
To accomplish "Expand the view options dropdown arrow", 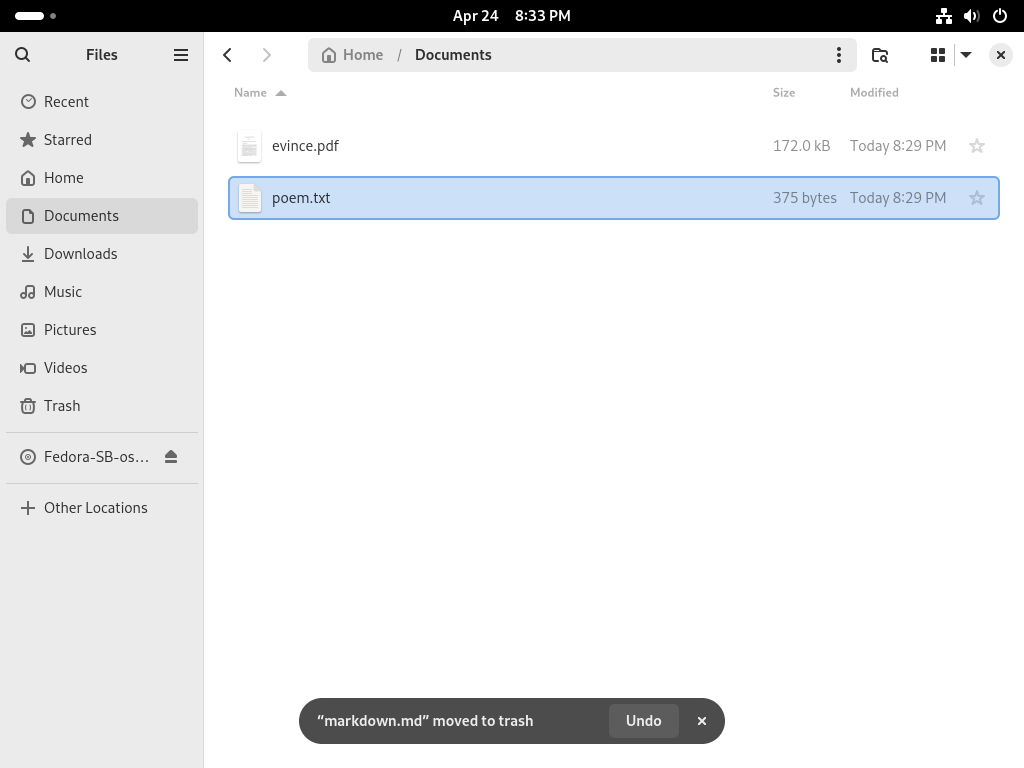I will point(966,55).
